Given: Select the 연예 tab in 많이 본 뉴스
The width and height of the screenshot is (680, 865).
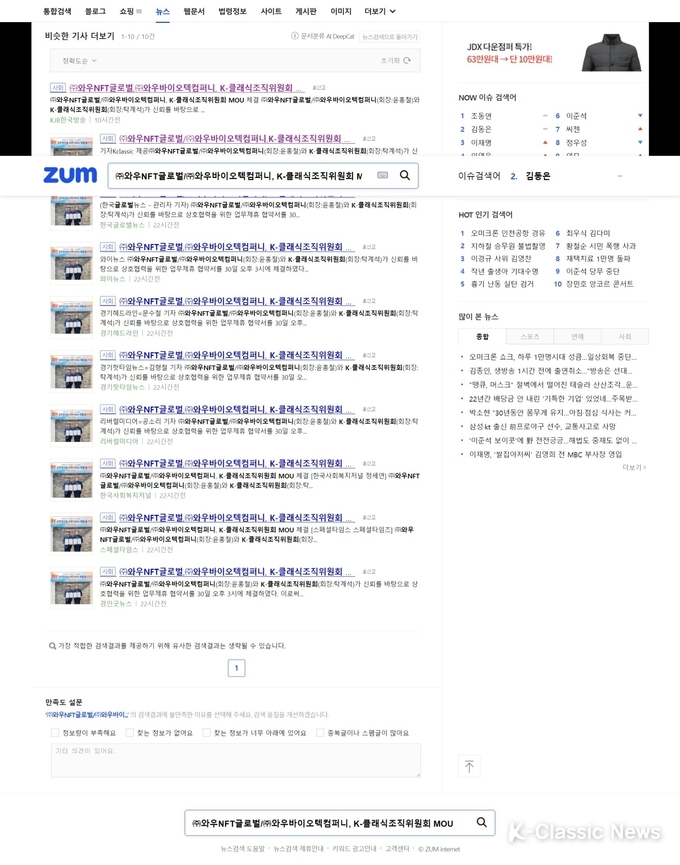Looking at the screenshot, I should tap(577, 337).
